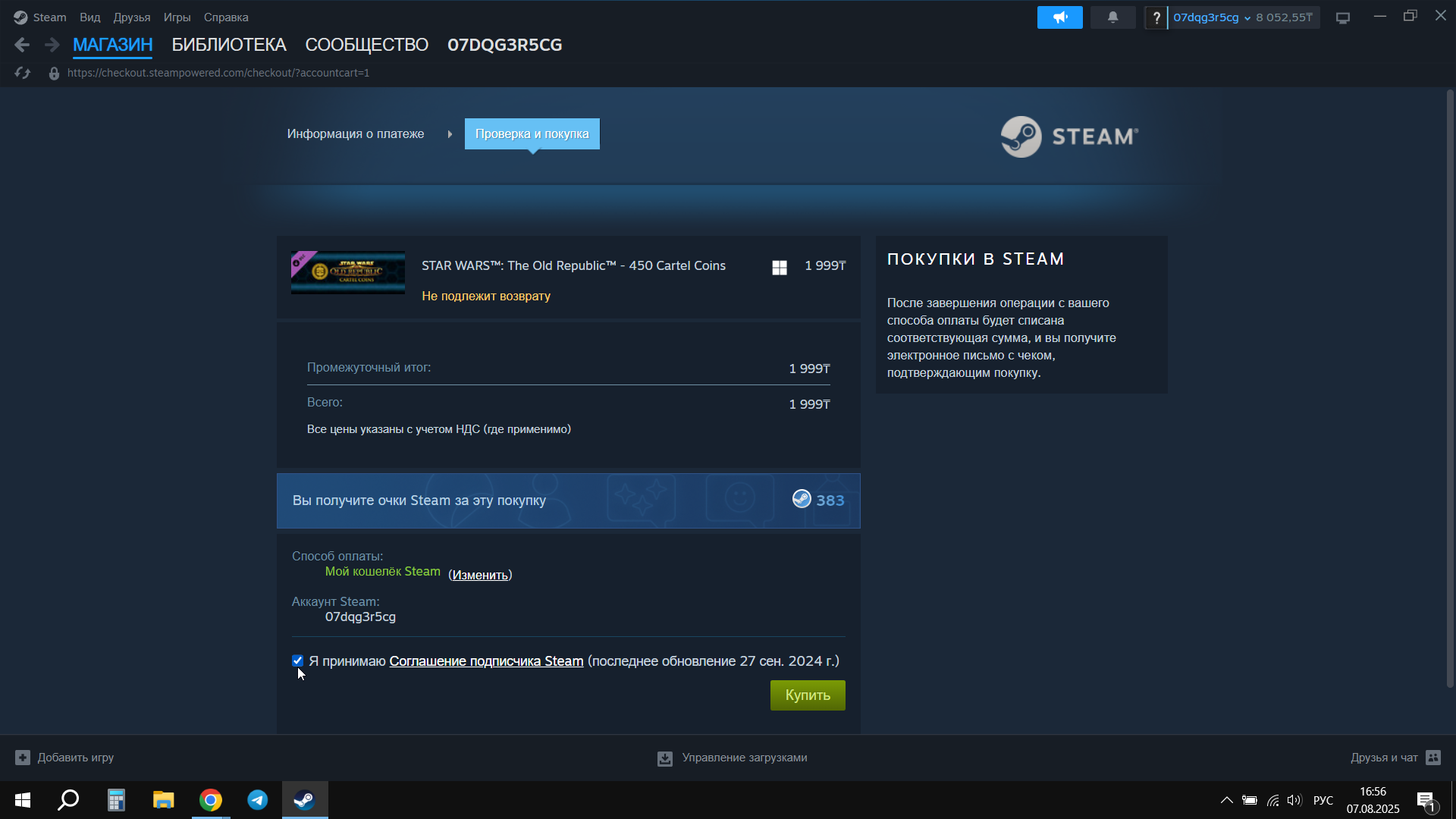Click the padlock security icon

click(x=54, y=74)
